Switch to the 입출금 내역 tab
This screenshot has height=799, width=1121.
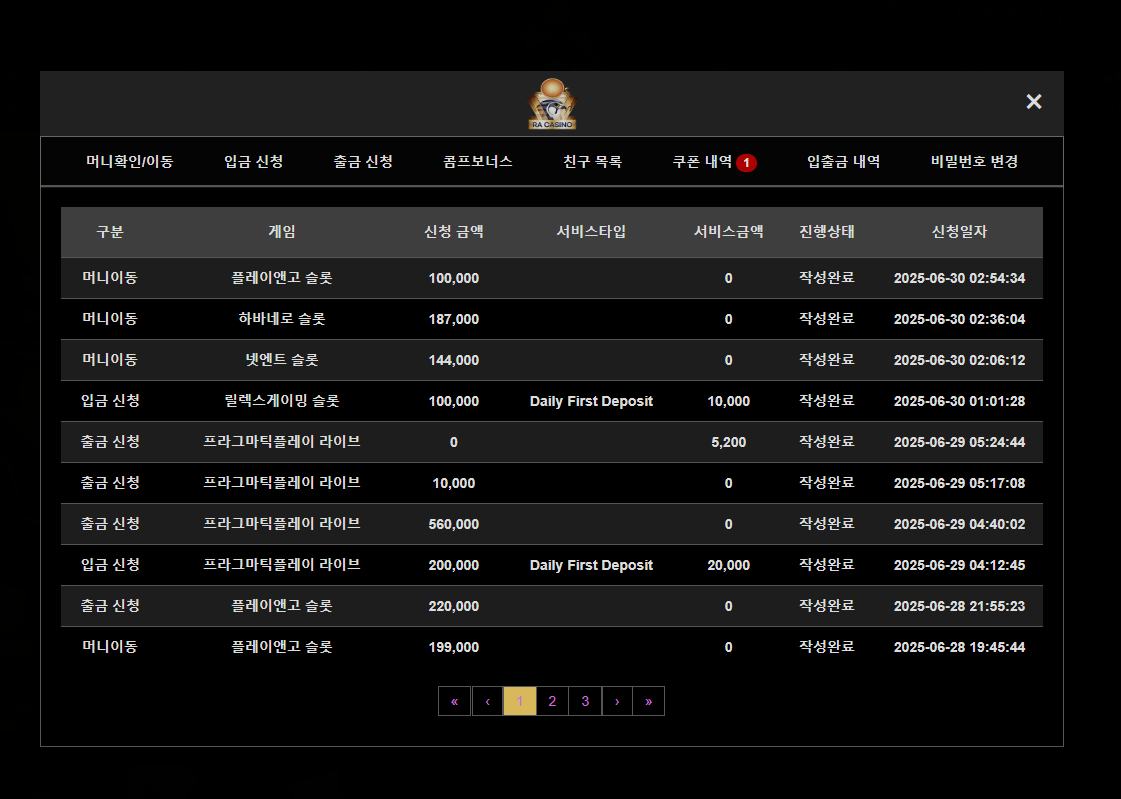click(843, 161)
